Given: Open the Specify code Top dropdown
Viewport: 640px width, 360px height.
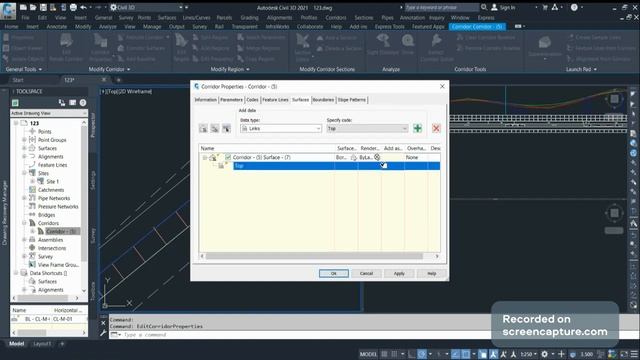Looking at the screenshot, I should coord(367,129).
